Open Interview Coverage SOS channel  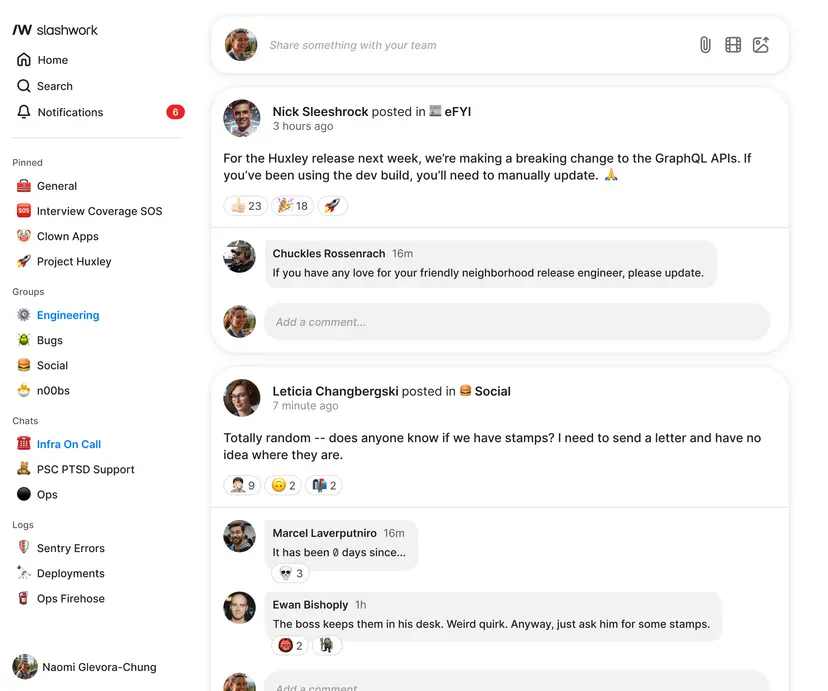tap(98, 211)
